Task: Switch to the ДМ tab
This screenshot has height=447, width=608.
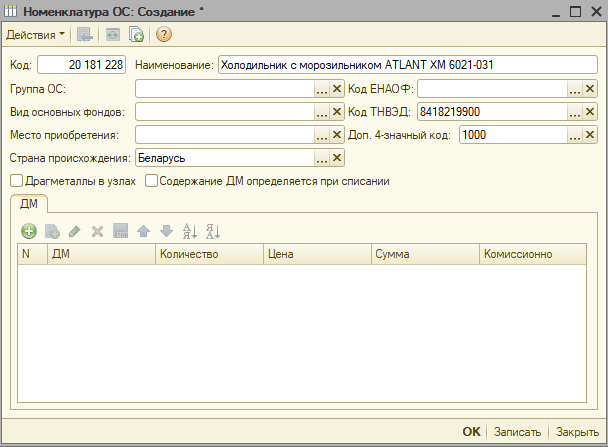Action: point(29,204)
